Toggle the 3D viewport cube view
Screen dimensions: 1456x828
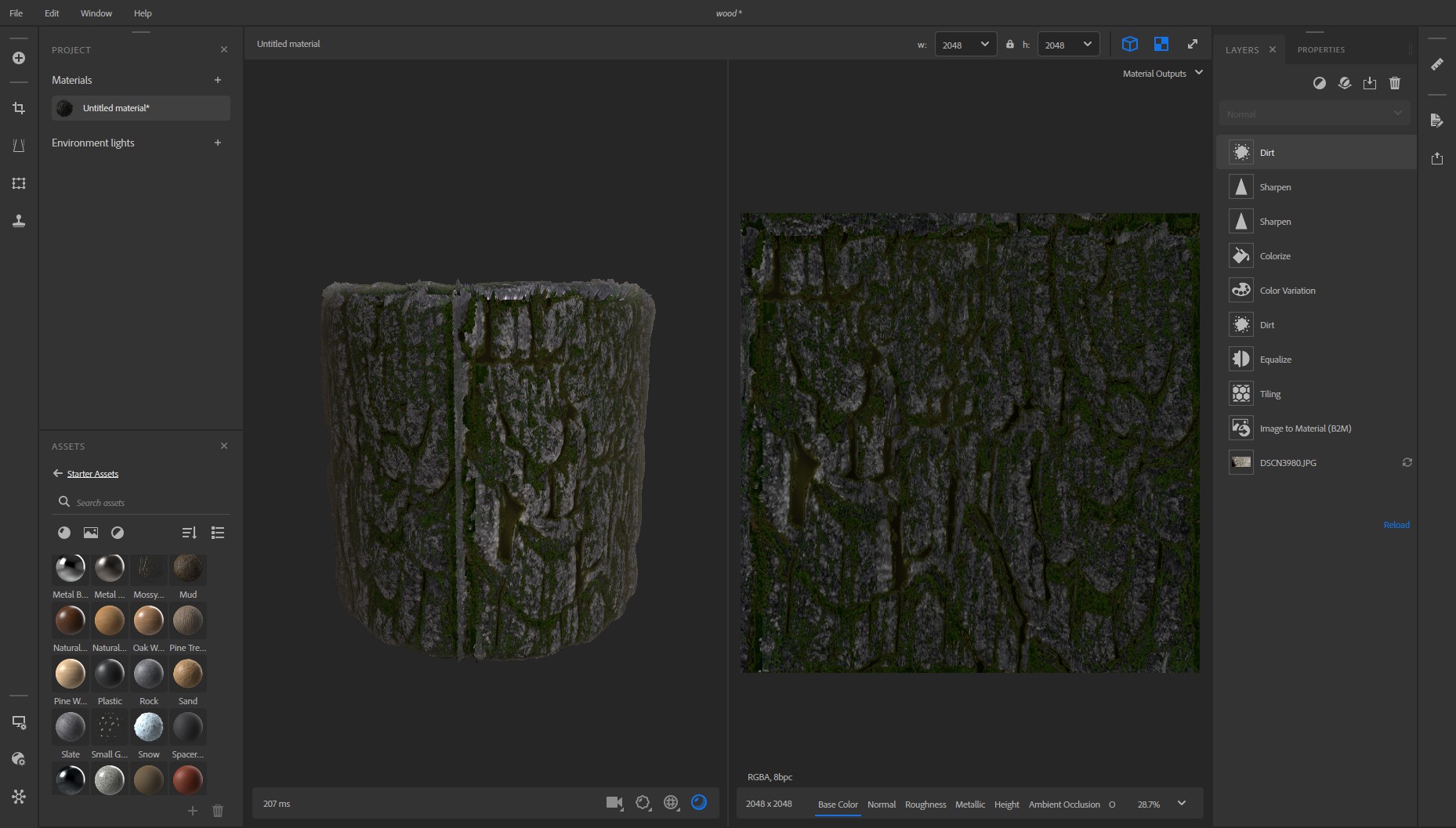coord(1129,44)
